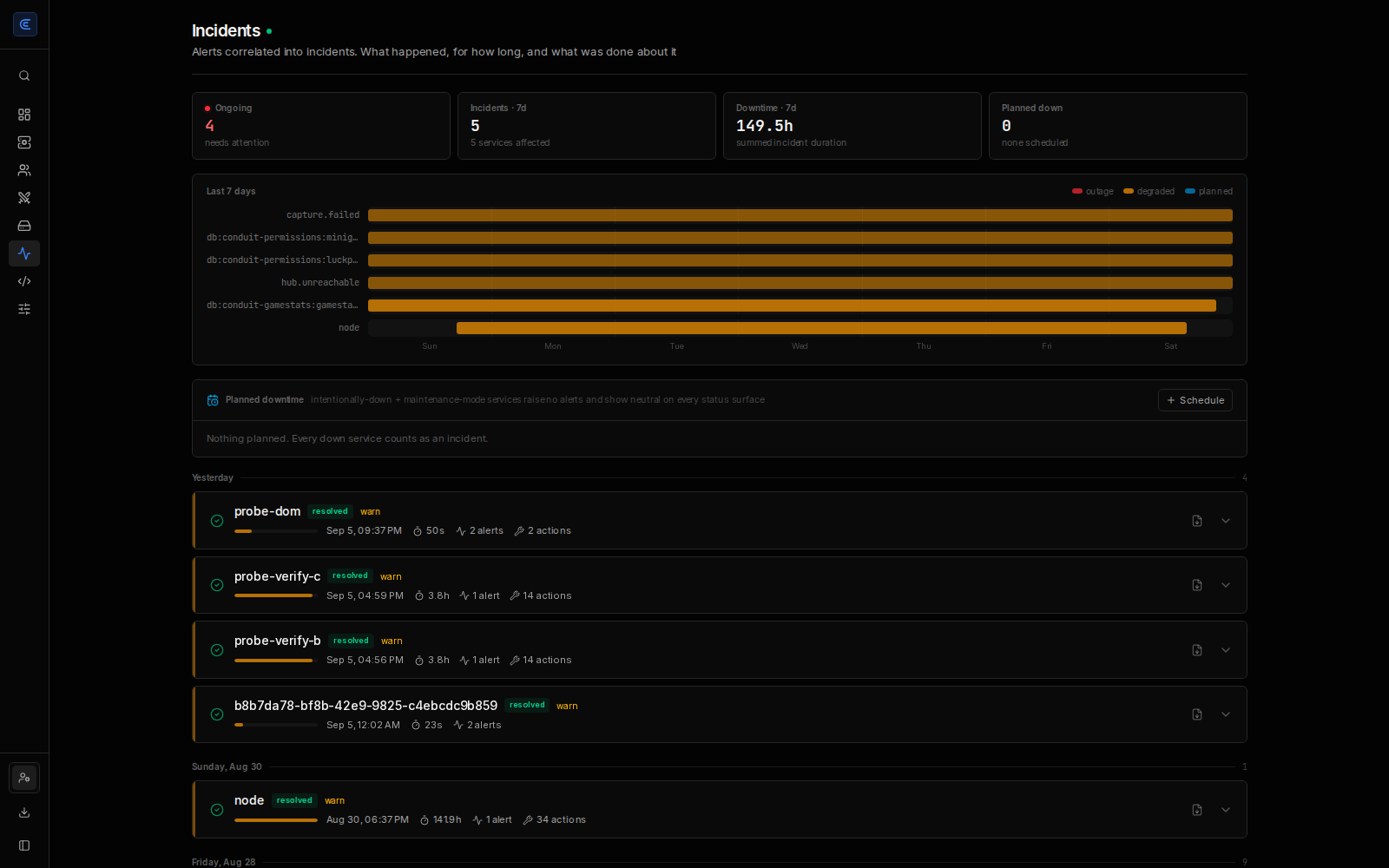Open the storage drive sidebar icon

point(24,226)
